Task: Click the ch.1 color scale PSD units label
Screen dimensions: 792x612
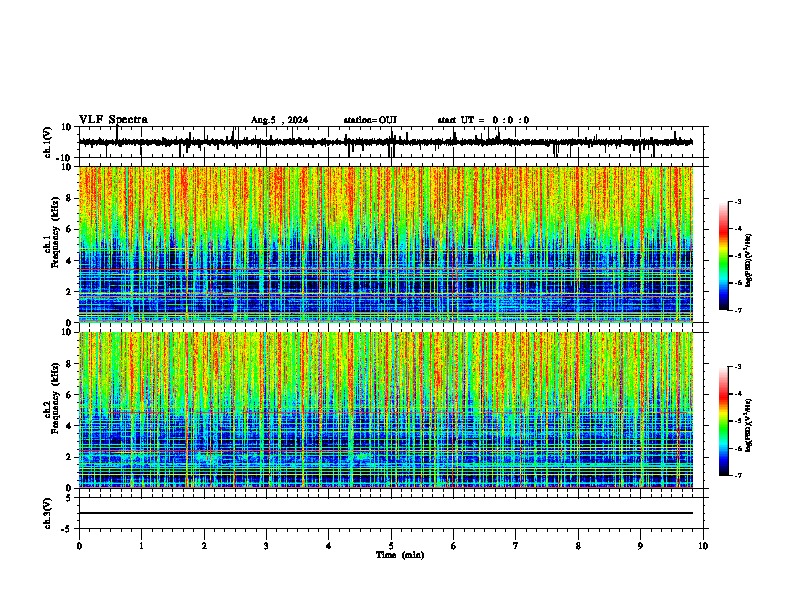Action: (749, 260)
